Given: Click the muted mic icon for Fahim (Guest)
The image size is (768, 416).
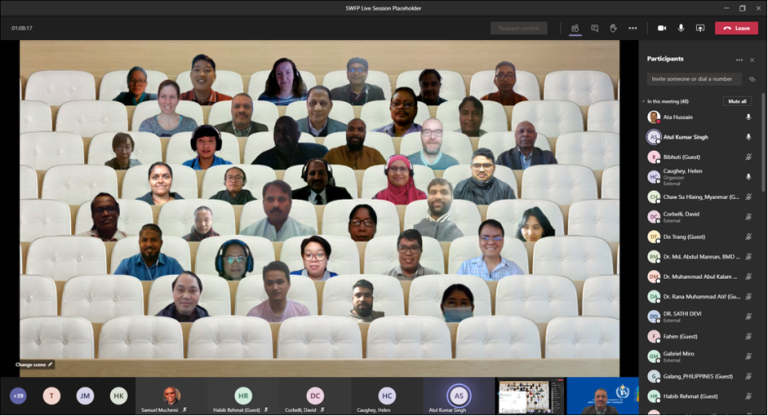Looking at the screenshot, I should click(x=748, y=337).
